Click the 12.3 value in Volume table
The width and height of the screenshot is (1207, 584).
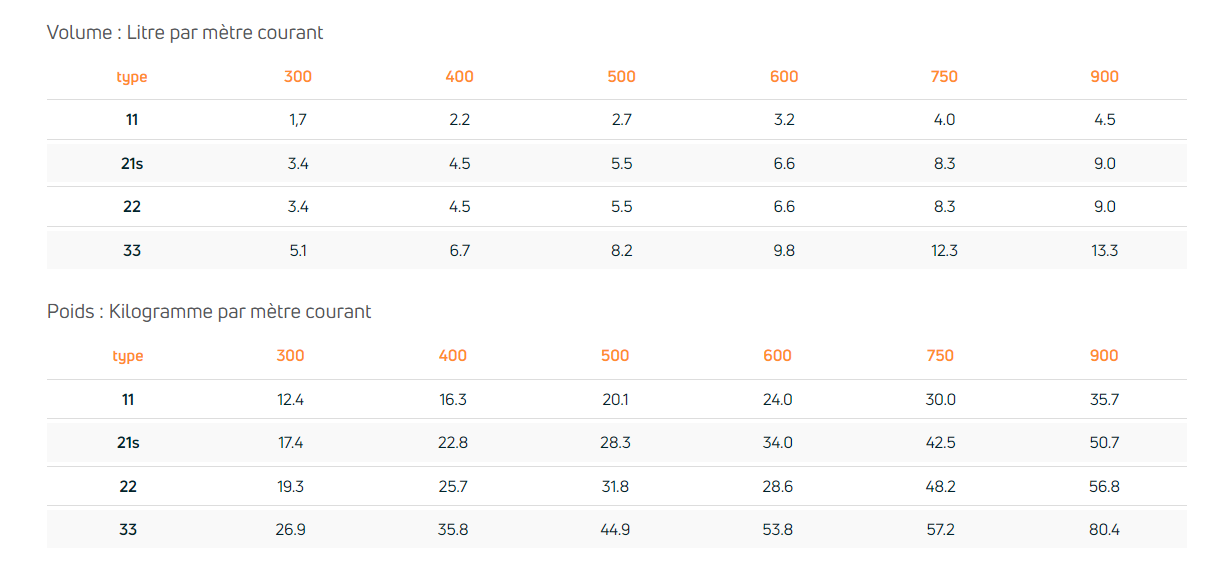tap(944, 251)
